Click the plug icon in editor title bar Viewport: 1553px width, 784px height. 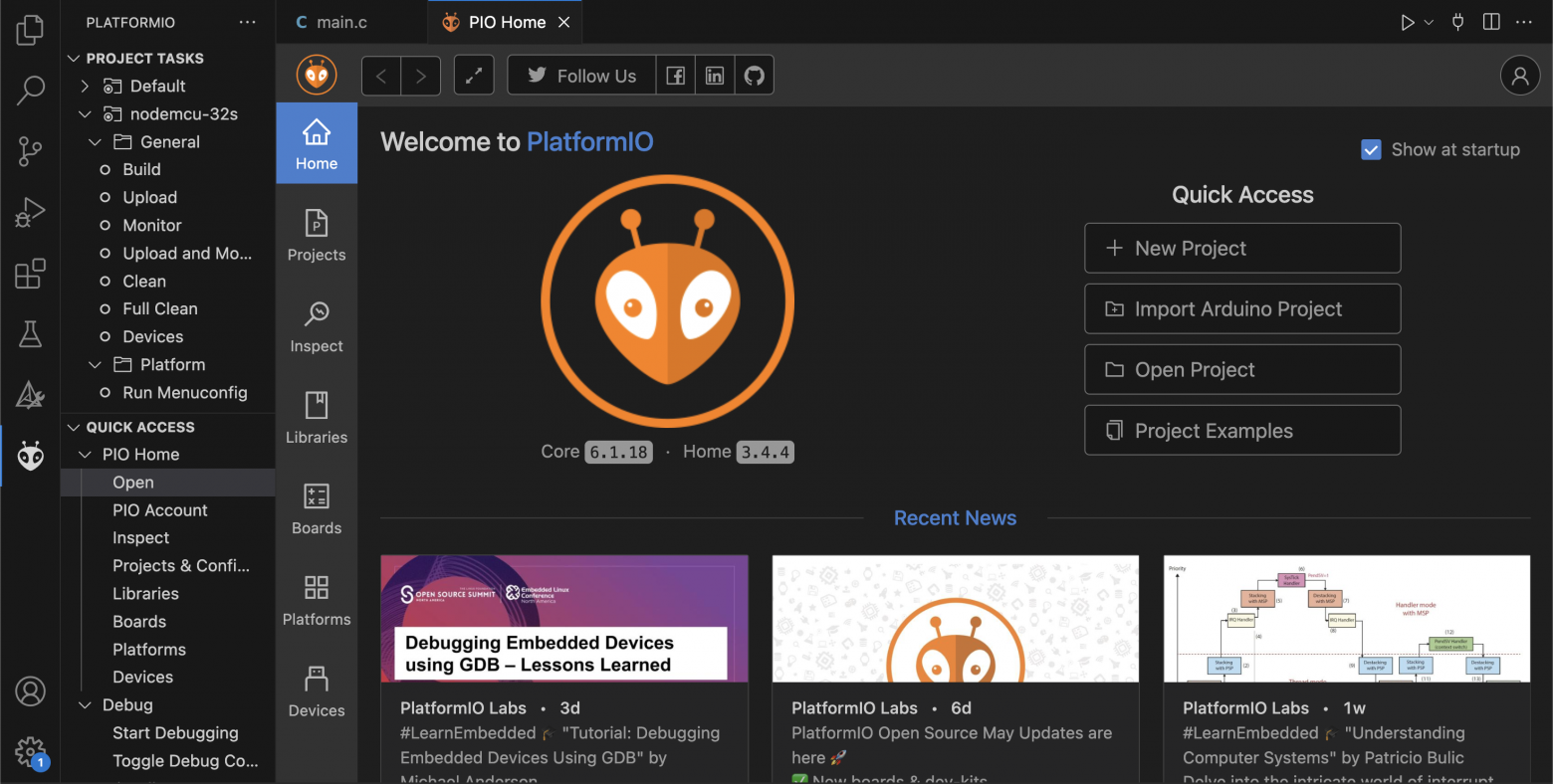pos(1457,22)
